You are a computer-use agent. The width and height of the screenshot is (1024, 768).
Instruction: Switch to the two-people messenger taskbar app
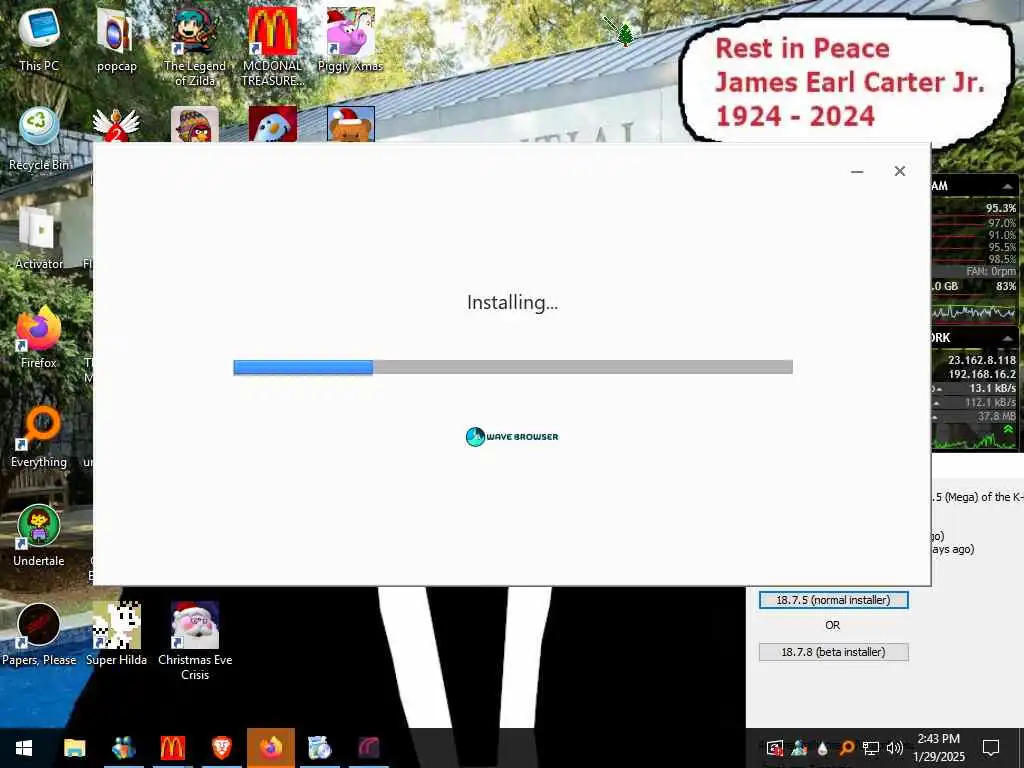(x=123, y=748)
